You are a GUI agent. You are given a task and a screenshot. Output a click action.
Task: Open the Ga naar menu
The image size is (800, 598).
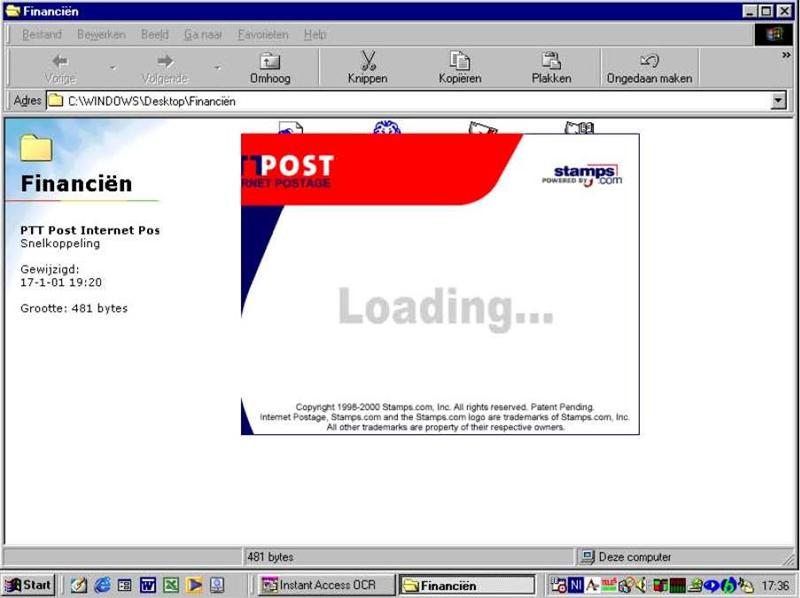click(203, 35)
